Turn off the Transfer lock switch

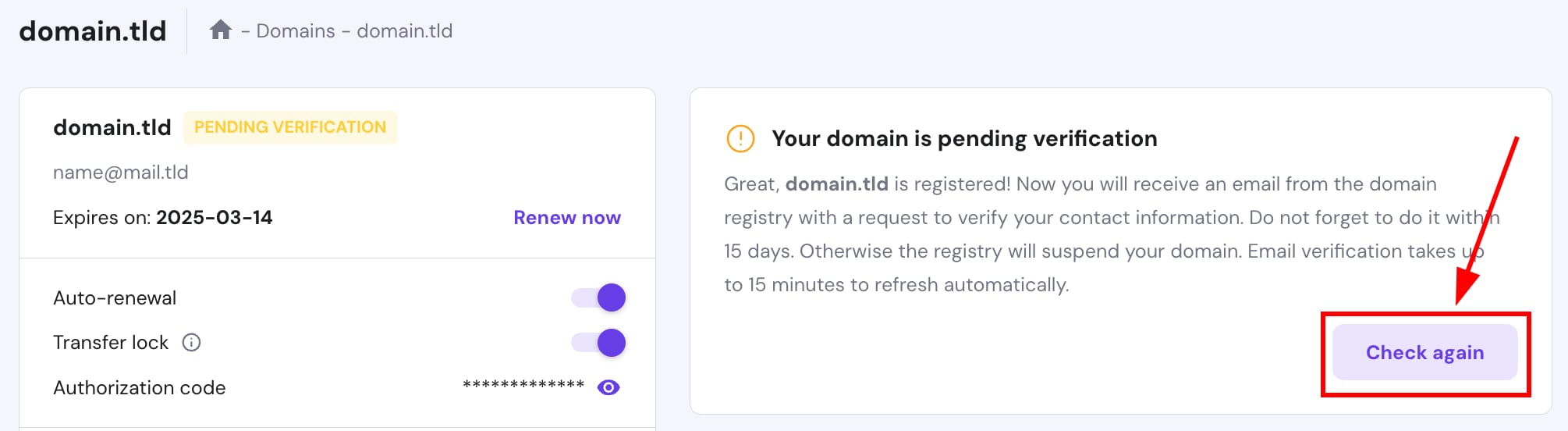[599, 343]
